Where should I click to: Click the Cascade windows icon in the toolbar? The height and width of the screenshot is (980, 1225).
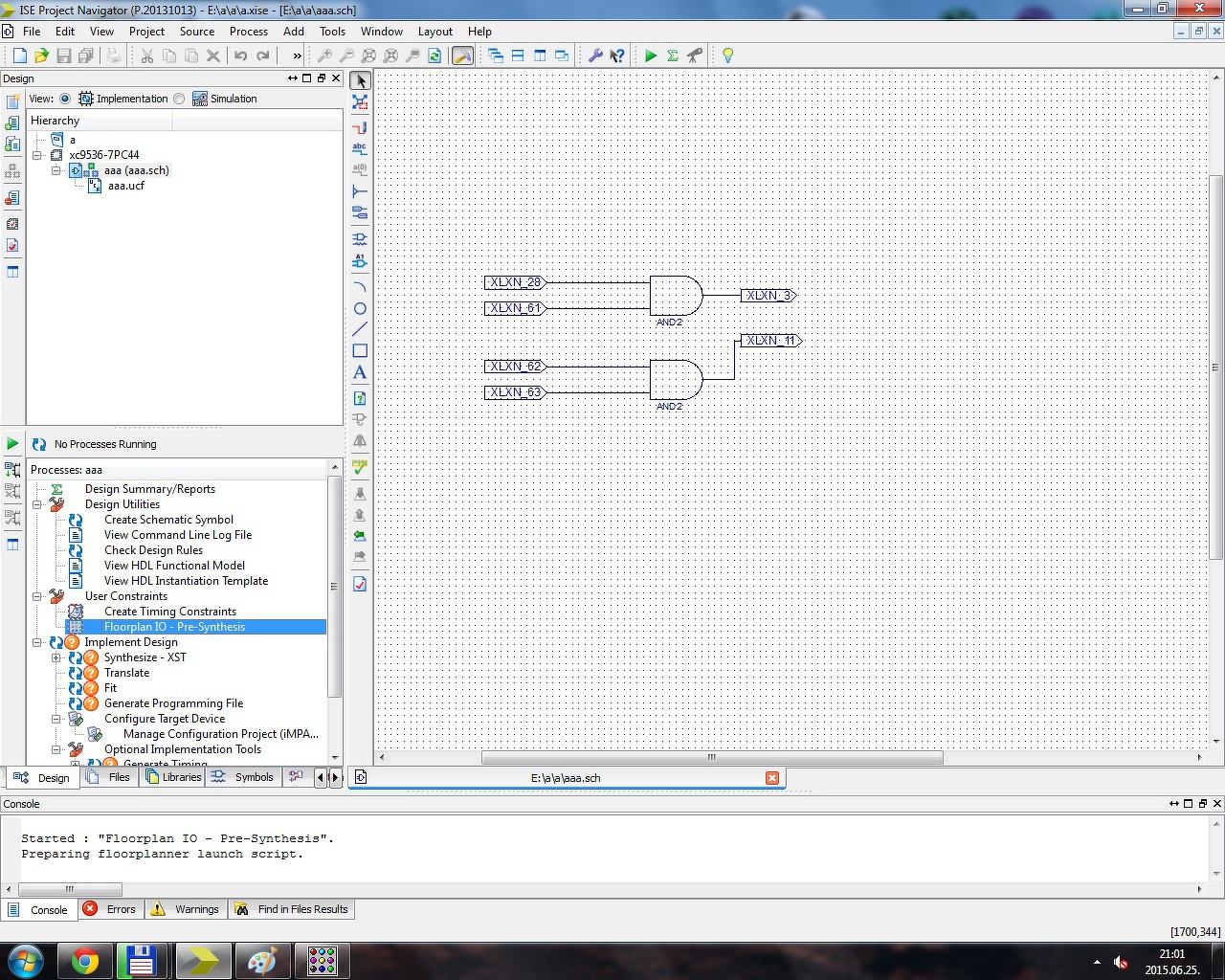pos(496,56)
